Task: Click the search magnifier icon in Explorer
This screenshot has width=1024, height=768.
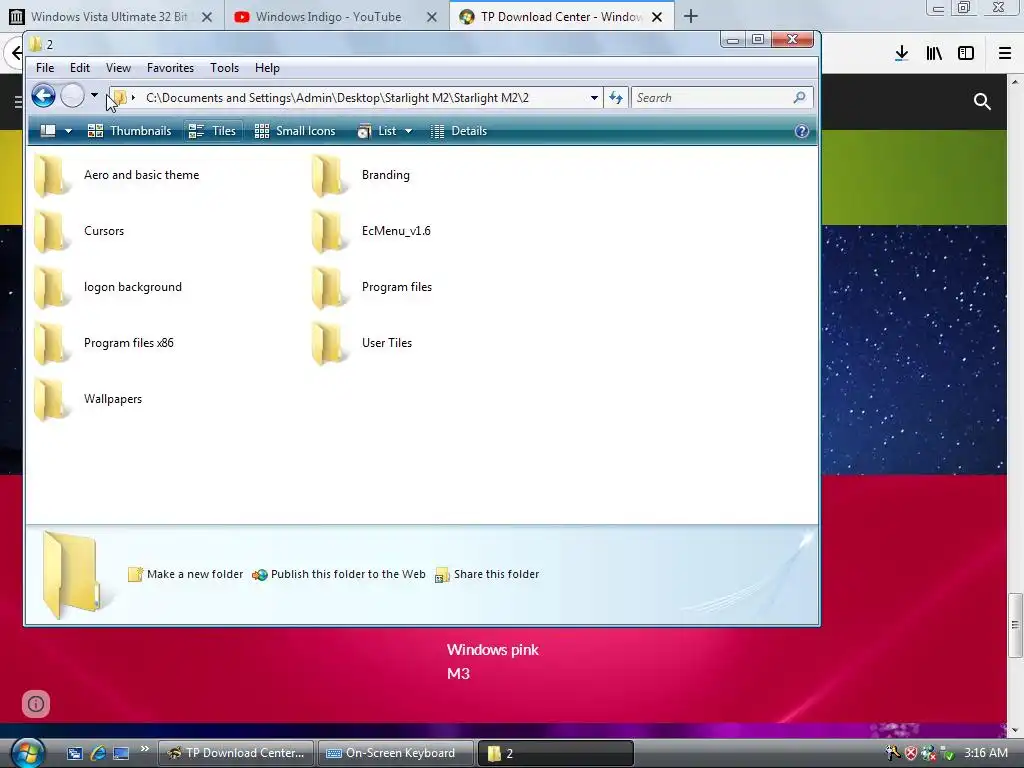Action: point(800,97)
